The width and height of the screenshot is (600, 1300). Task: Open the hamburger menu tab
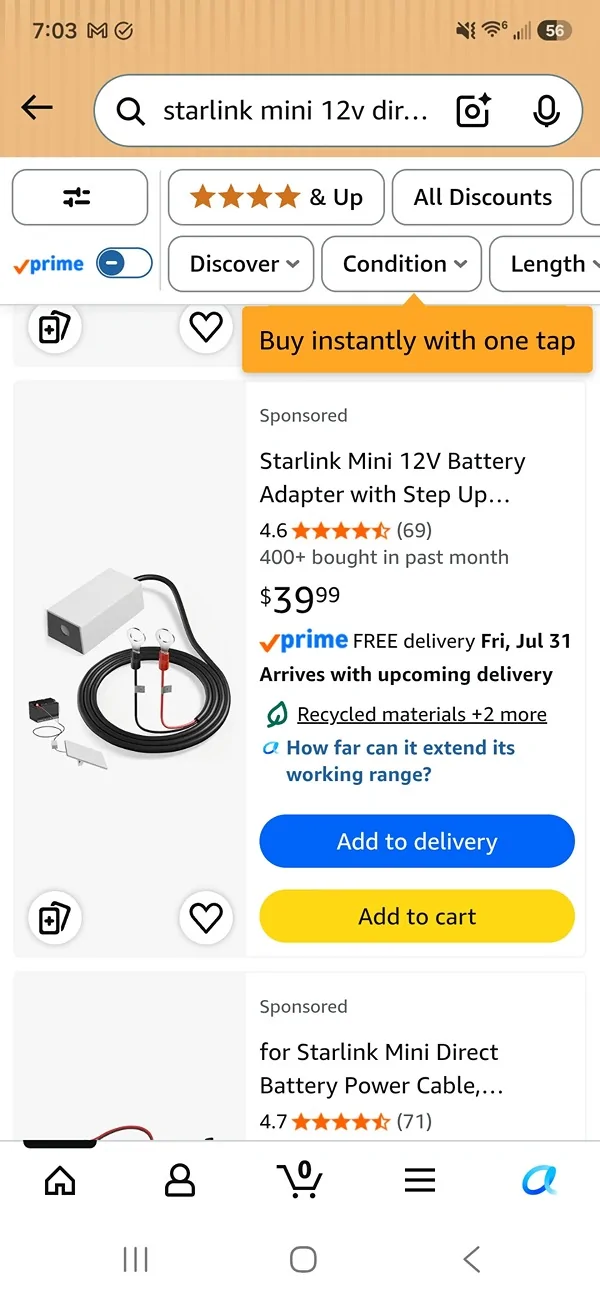tap(420, 1181)
